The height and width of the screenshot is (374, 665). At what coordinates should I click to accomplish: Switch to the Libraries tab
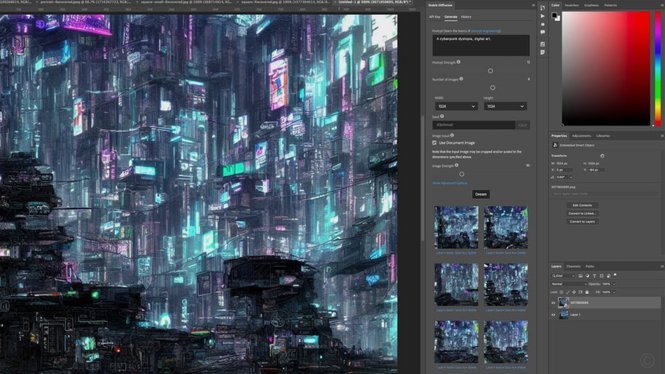603,136
